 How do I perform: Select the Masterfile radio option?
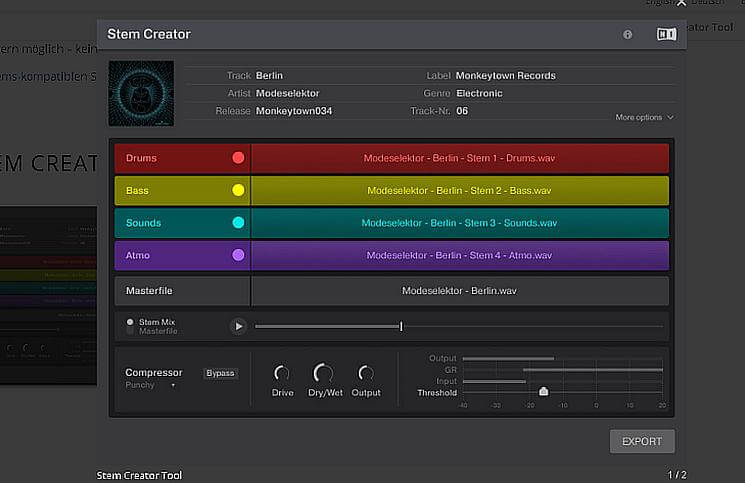[130, 331]
